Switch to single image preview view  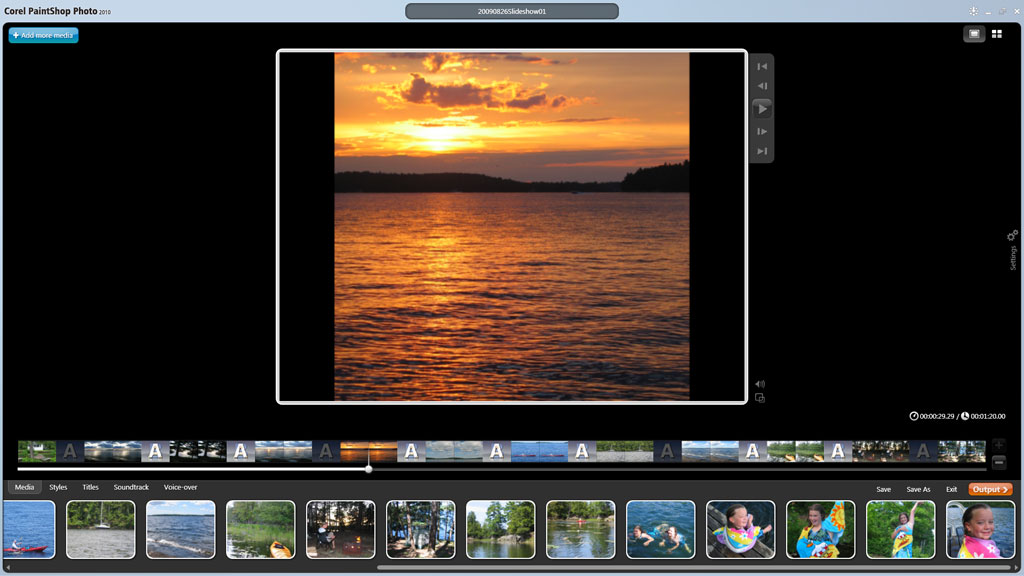[x=974, y=33]
